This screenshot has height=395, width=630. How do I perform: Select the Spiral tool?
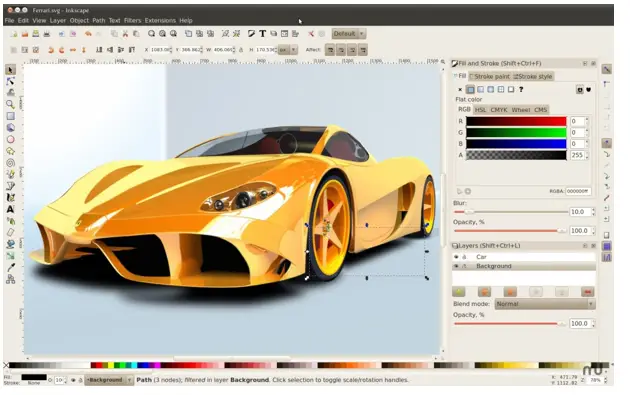pyautogui.click(x=10, y=163)
